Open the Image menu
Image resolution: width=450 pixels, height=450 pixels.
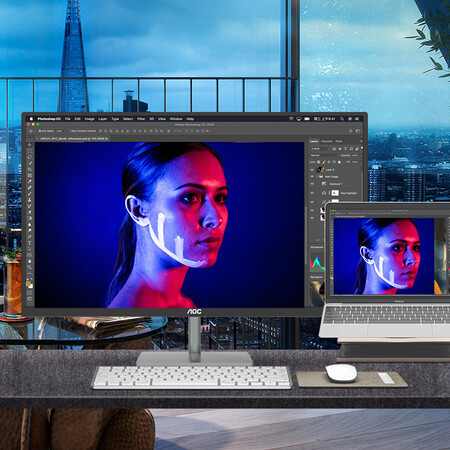click(x=89, y=119)
